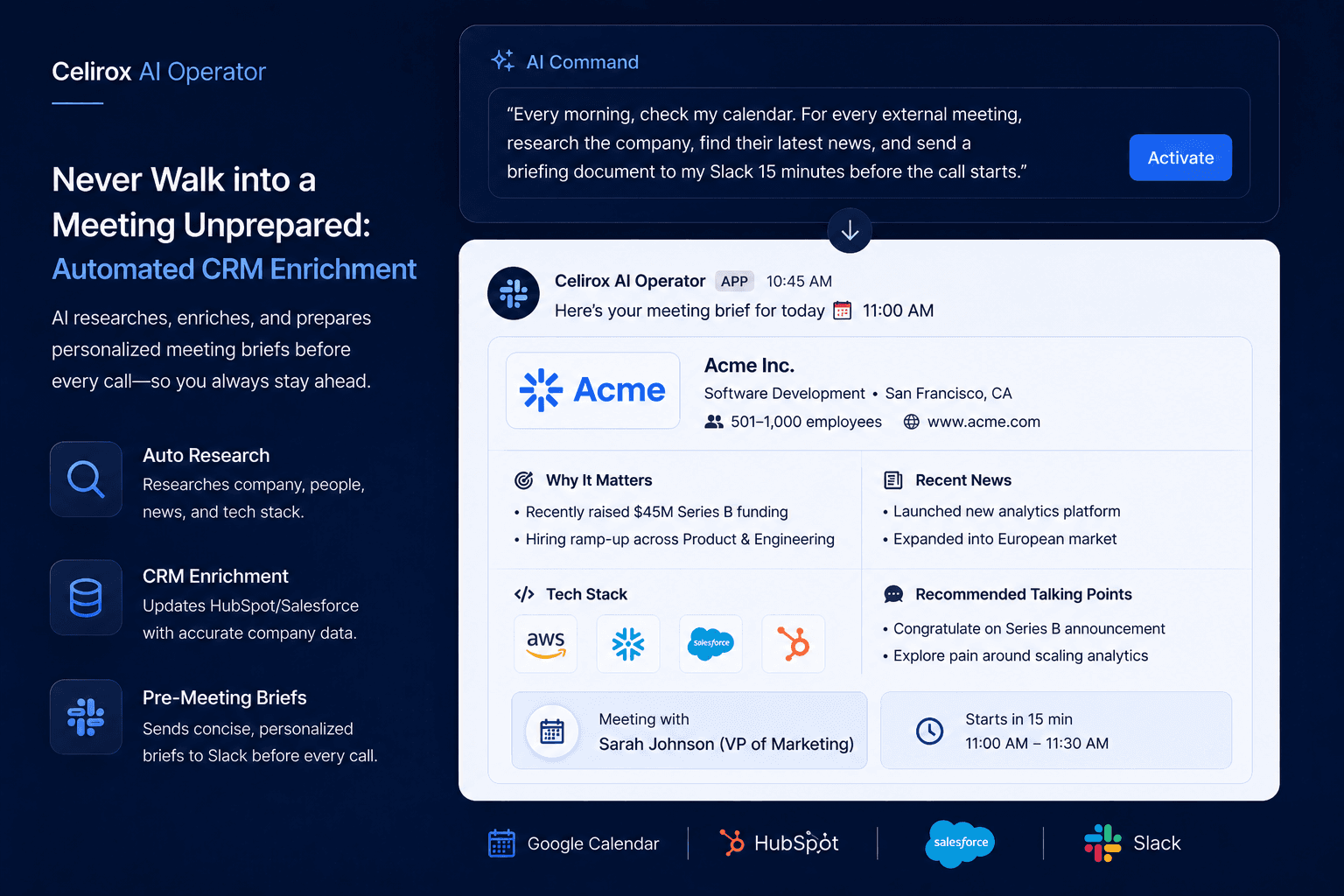Click 'Recently raised $45M Series B funding'
The width and height of the screenshot is (1344, 896).
click(x=656, y=512)
